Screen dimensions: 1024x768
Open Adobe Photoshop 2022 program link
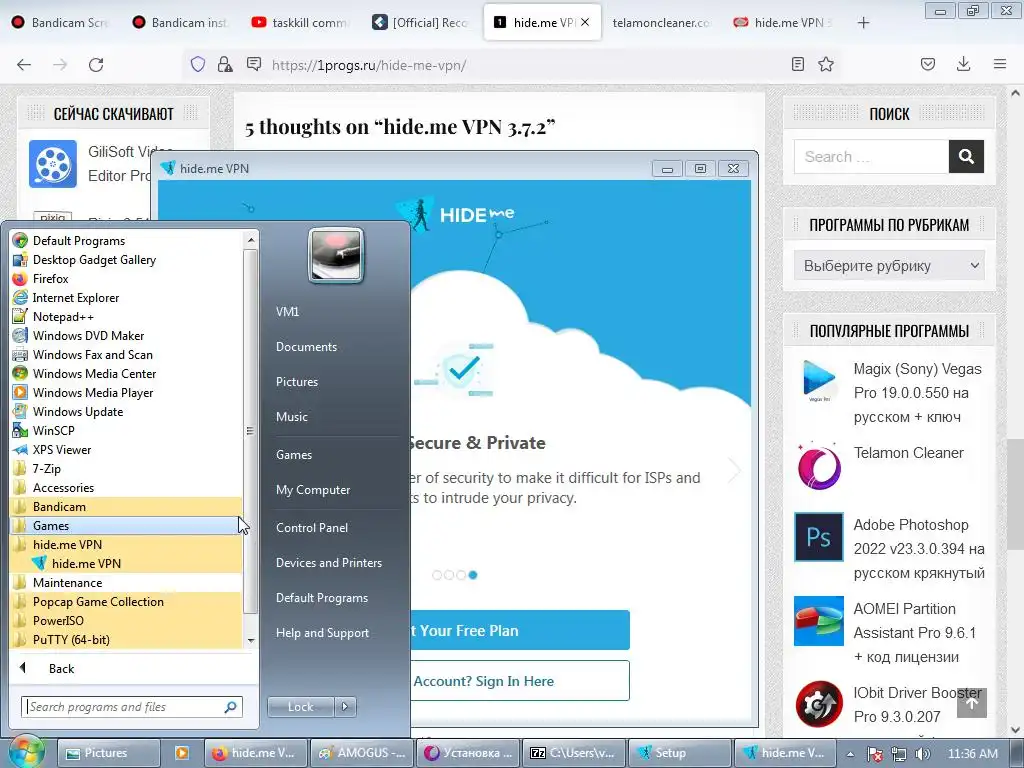point(919,549)
